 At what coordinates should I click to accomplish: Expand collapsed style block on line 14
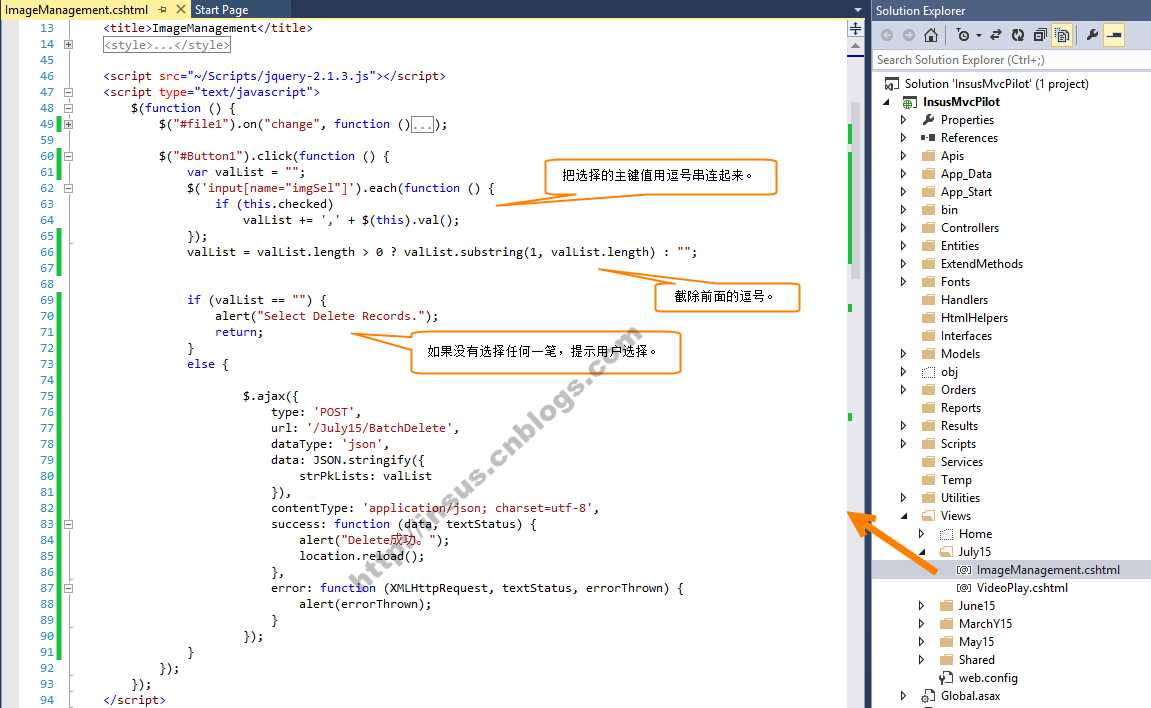68,44
